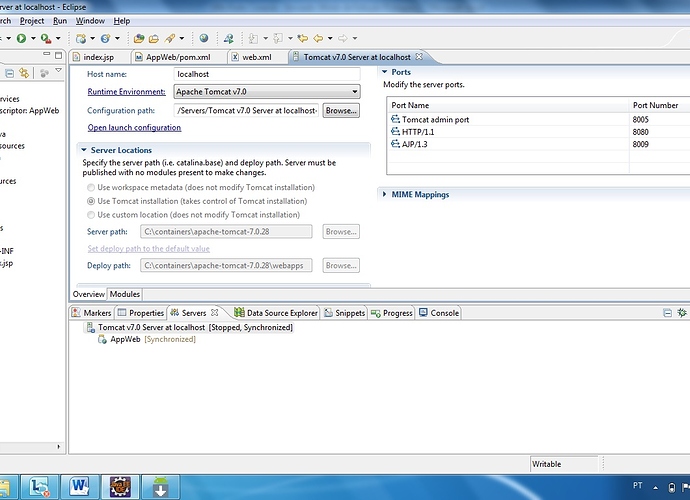Click the Tomcat admin port row icon
The height and width of the screenshot is (500, 690).
tap(395, 119)
